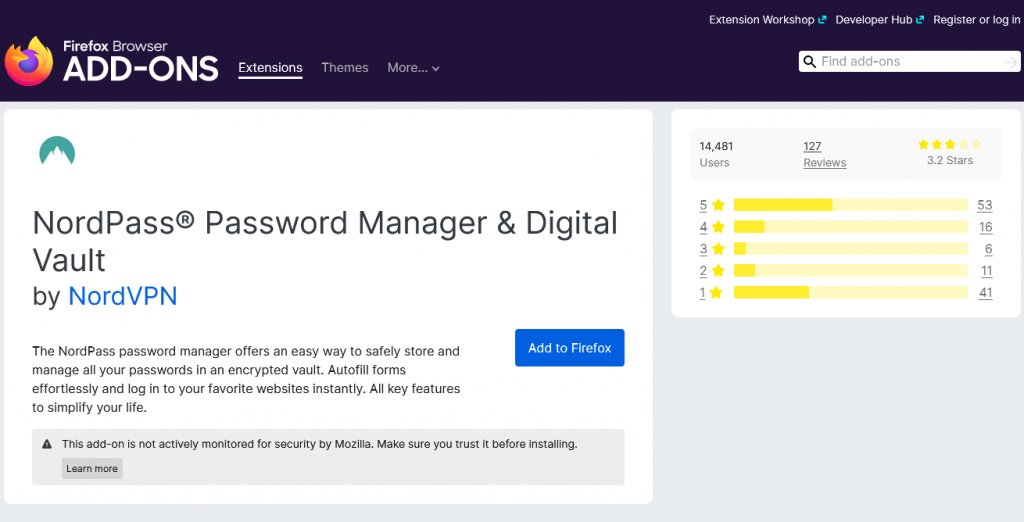Image resolution: width=1024 pixels, height=522 pixels.
Task: Click the number 1 rating label
Action: 702,292
